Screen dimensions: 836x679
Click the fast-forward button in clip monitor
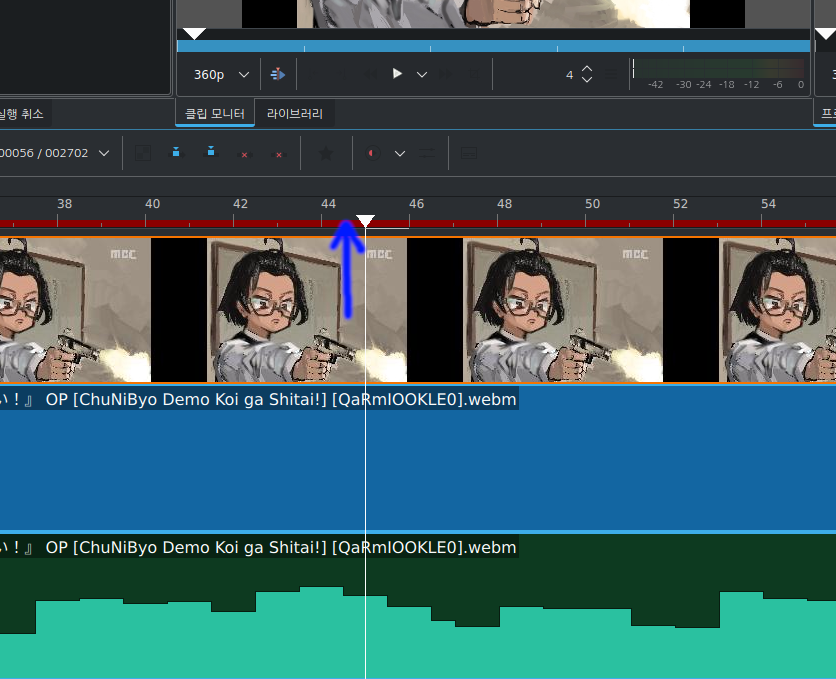446,75
